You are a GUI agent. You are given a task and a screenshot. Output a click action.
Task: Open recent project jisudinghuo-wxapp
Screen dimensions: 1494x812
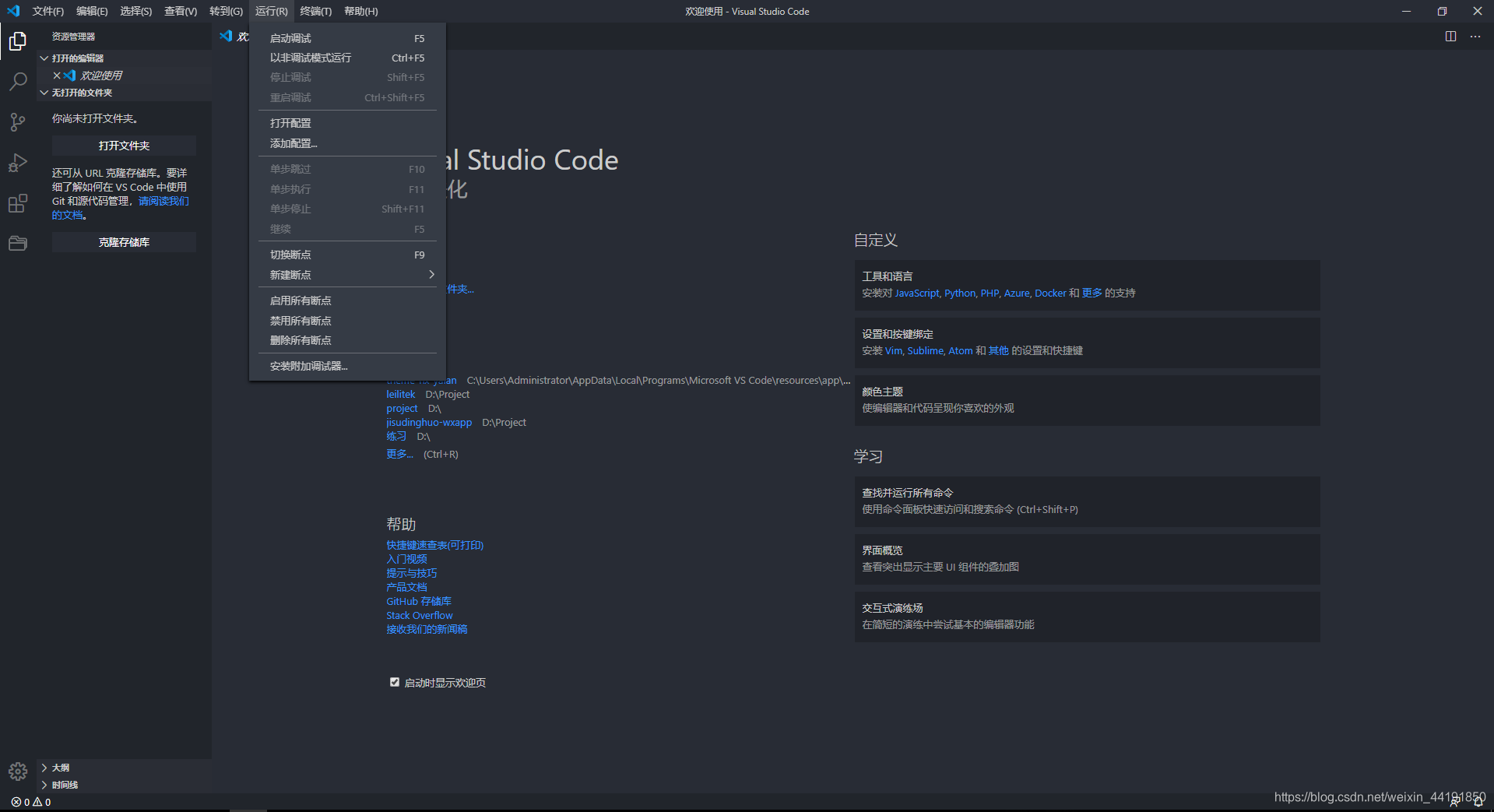(x=429, y=422)
